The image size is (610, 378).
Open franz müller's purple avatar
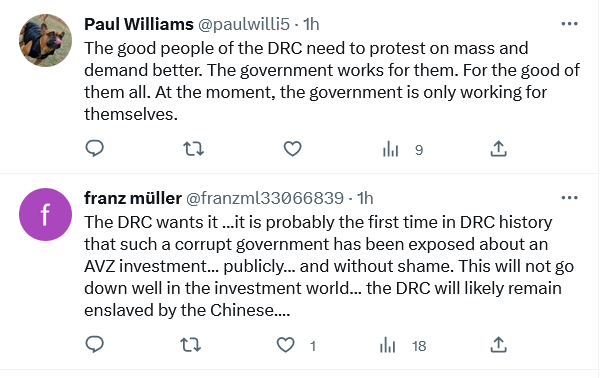click(46, 214)
